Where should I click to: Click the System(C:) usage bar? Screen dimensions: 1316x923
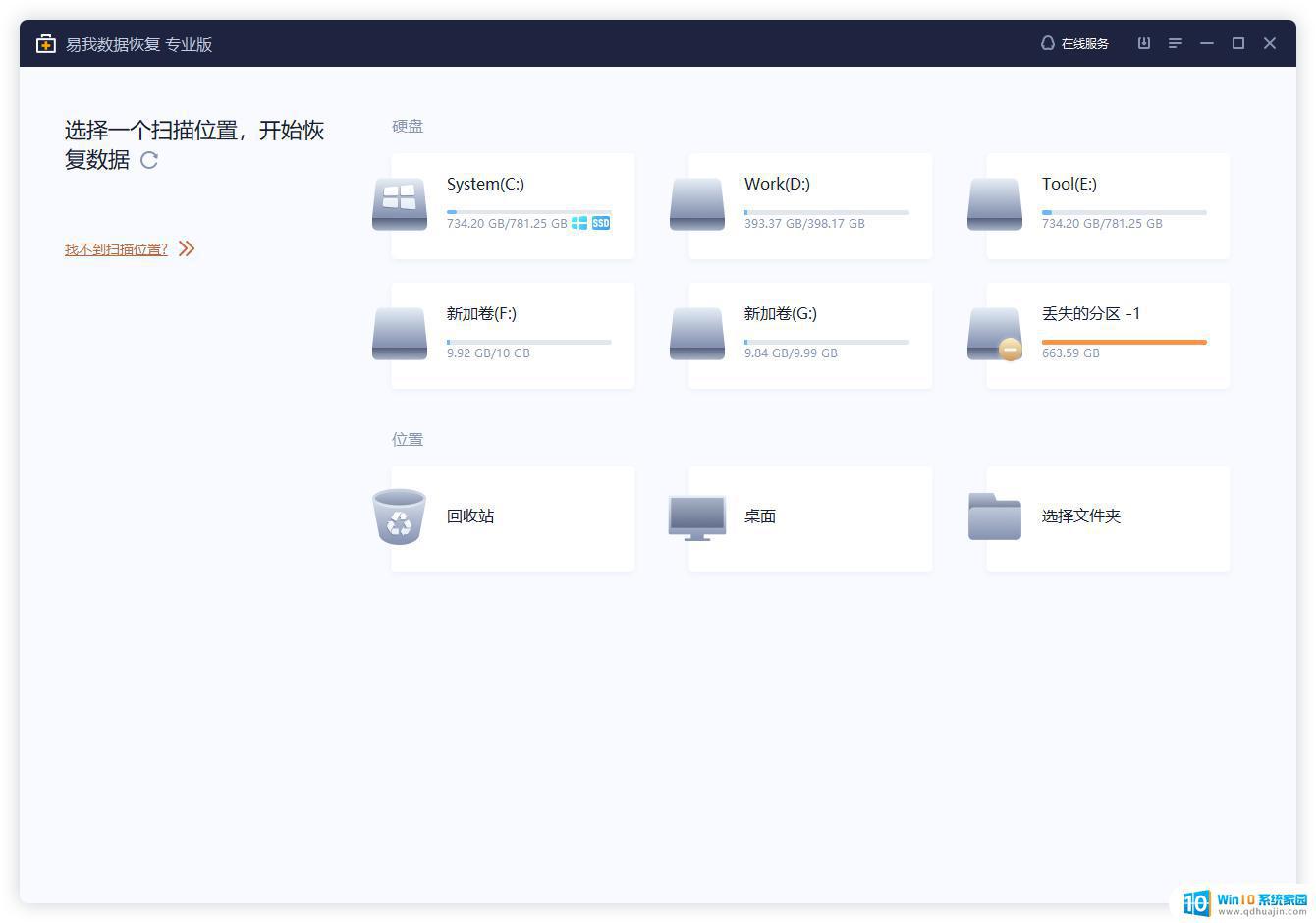(529, 212)
